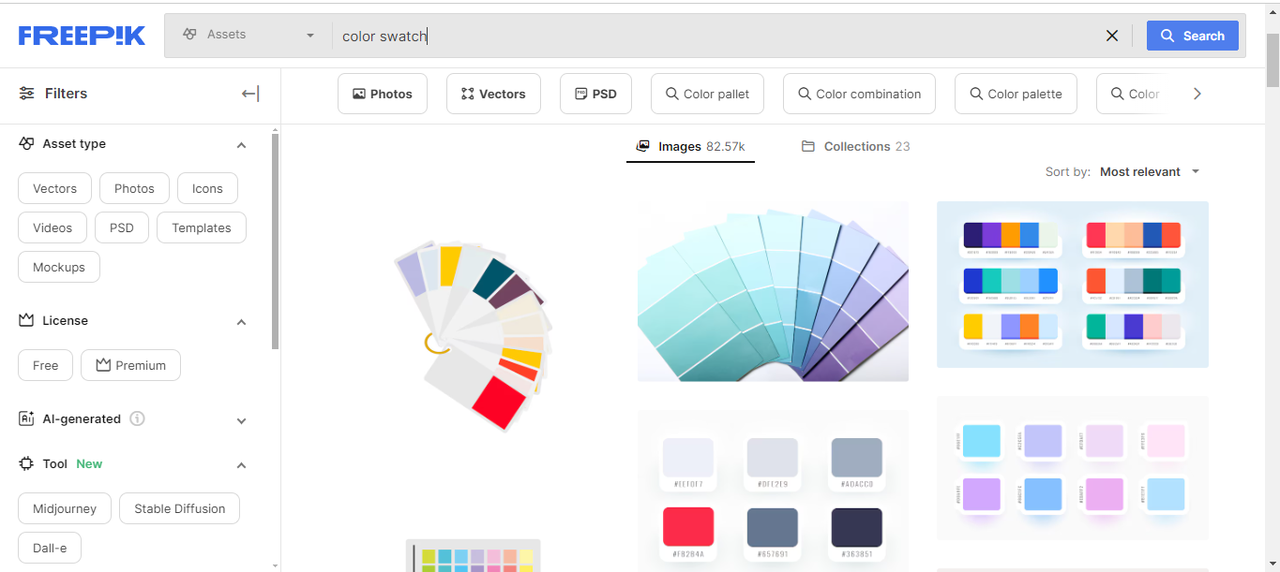The width and height of the screenshot is (1280, 572).
Task: Click the filter sidebar scrollbar
Action: pyautogui.click(x=275, y=240)
